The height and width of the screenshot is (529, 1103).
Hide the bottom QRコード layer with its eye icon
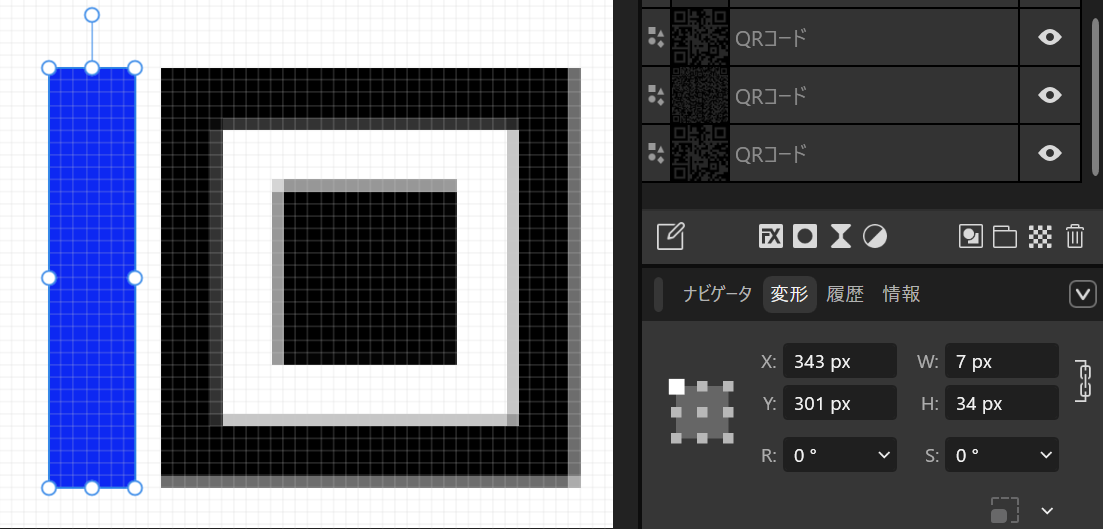pos(1050,153)
